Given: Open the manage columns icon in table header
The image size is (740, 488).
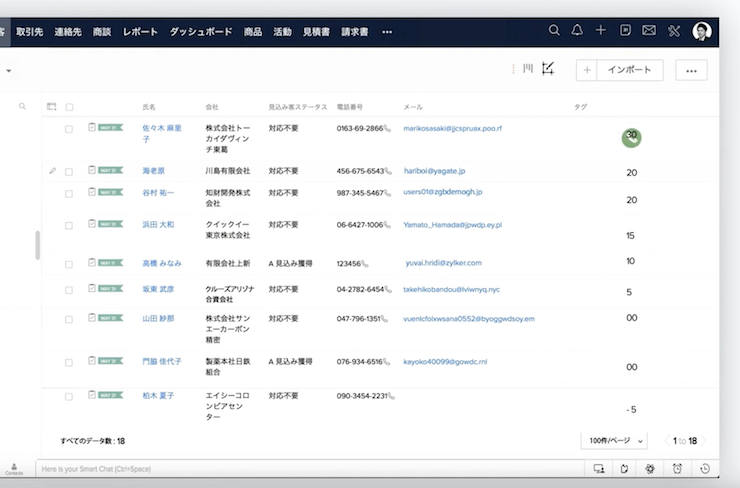Looking at the screenshot, I should click(51, 107).
